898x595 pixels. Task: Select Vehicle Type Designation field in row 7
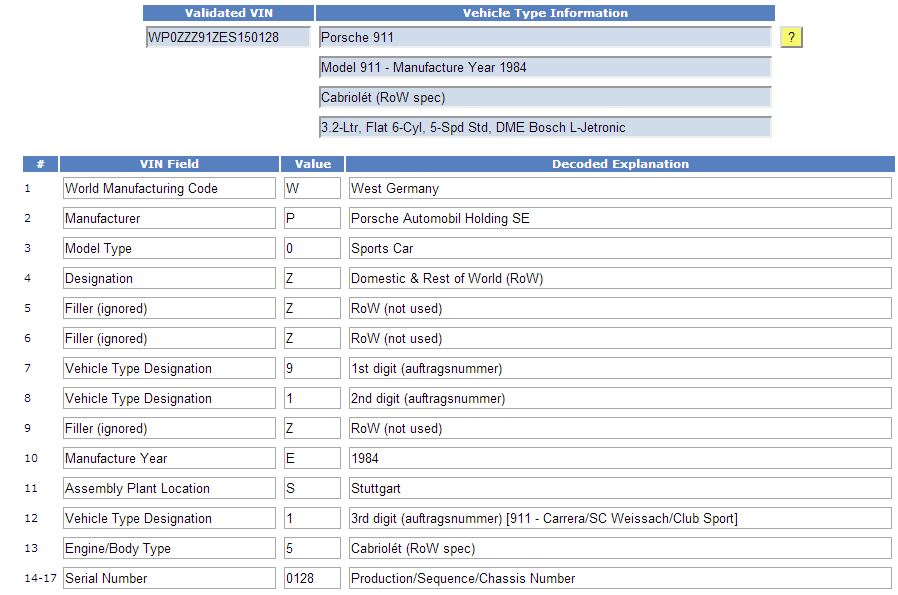pos(169,368)
